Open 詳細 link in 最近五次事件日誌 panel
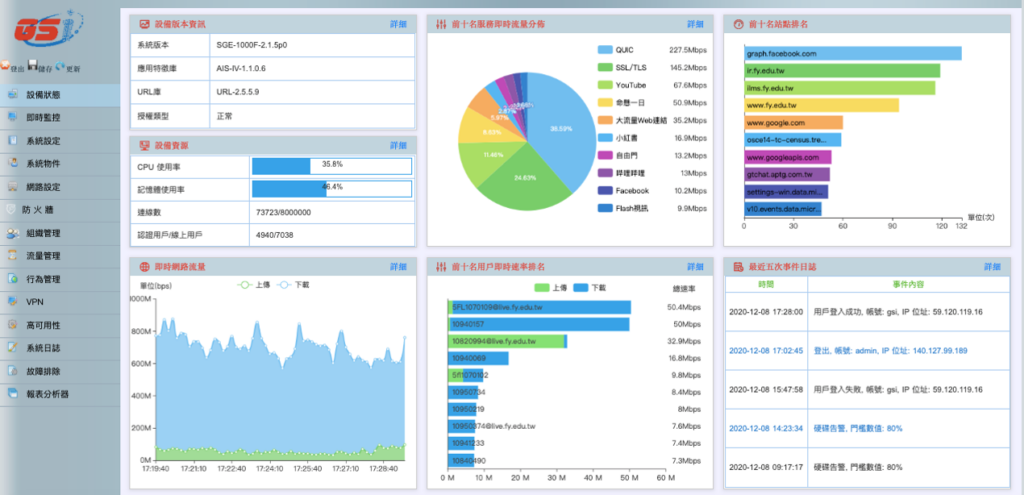This screenshot has height=495, width=1024. click(x=991, y=267)
